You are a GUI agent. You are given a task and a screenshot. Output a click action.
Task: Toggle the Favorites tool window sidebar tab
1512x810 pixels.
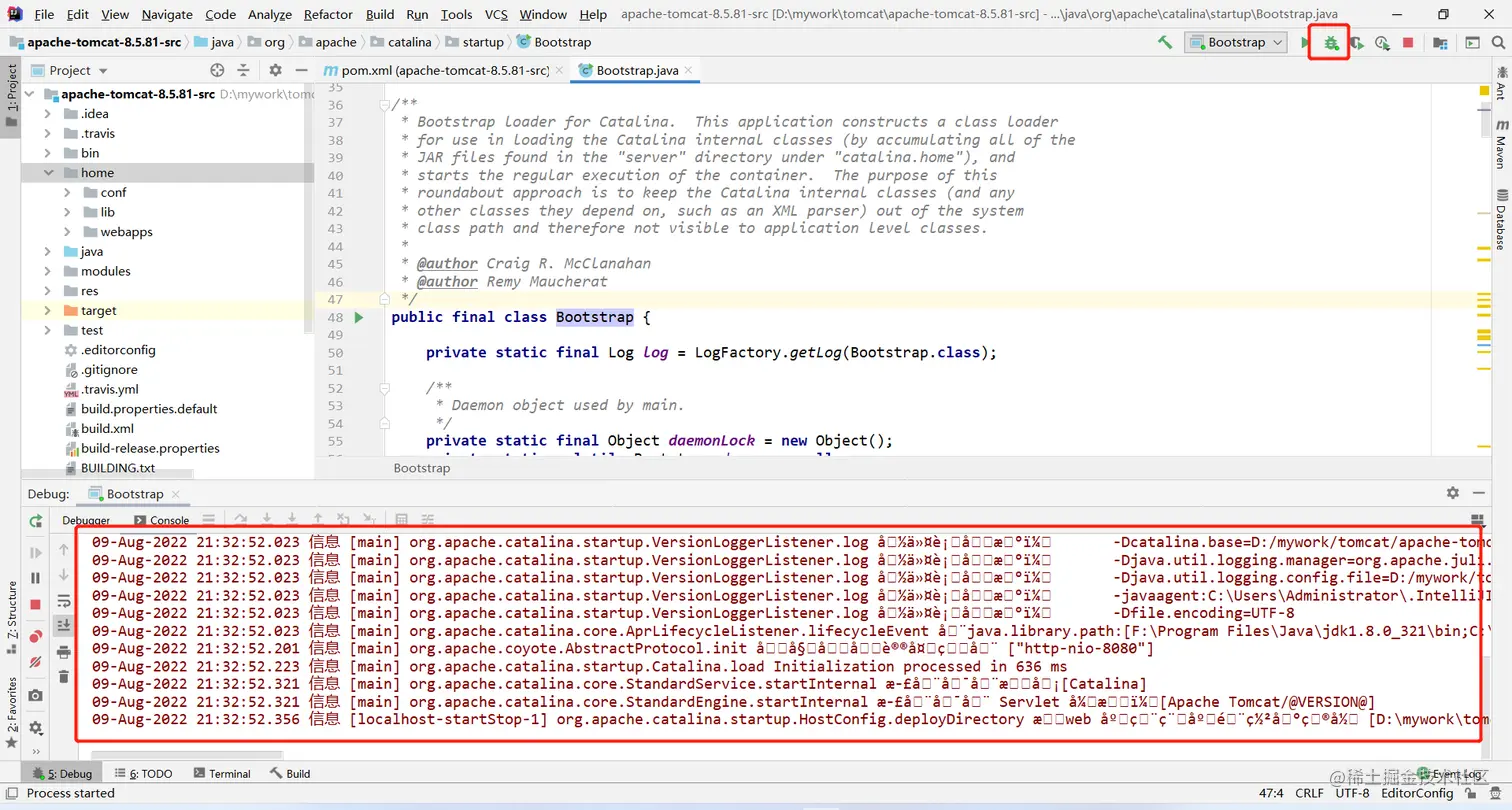pos(11,711)
